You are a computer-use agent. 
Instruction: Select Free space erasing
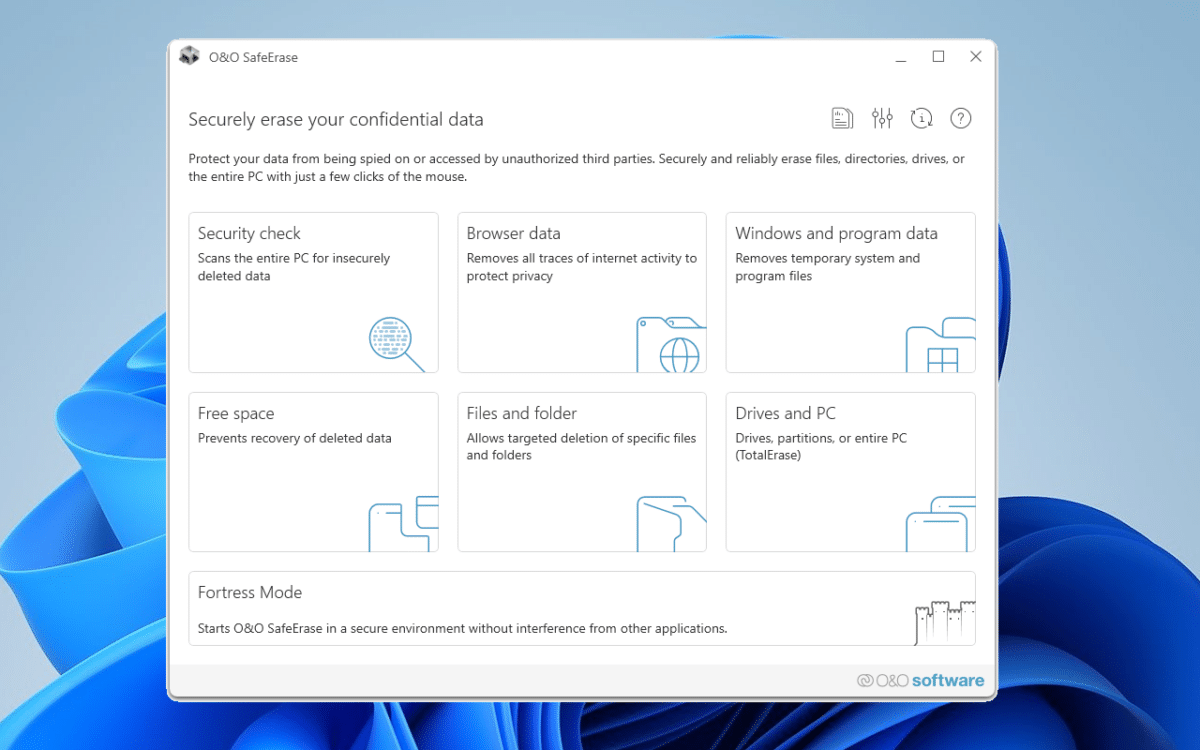[313, 472]
